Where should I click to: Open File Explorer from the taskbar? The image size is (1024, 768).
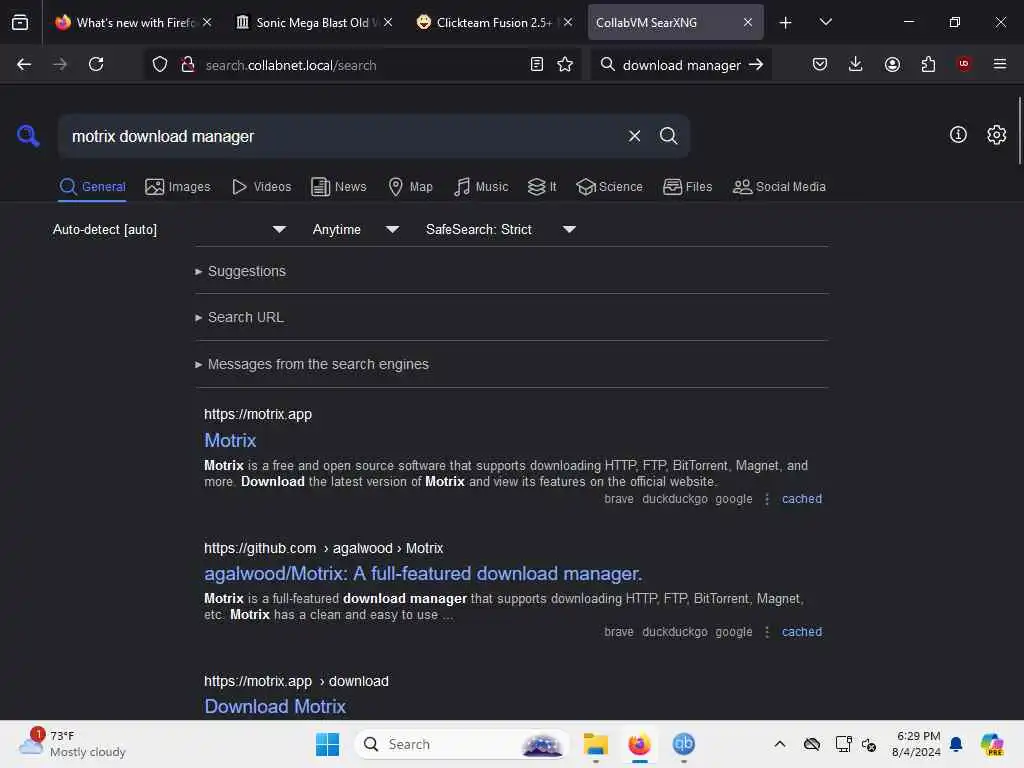pos(596,744)
